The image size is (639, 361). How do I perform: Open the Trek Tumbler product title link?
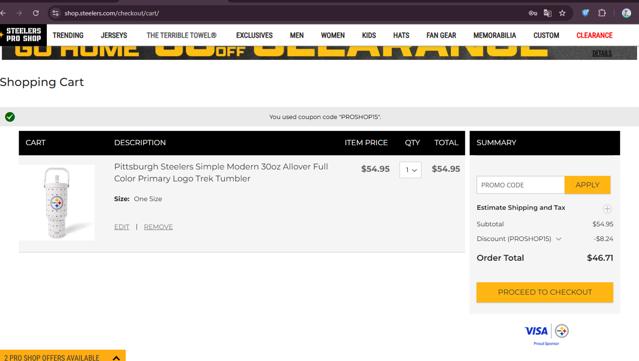click(x=221, y=172)
